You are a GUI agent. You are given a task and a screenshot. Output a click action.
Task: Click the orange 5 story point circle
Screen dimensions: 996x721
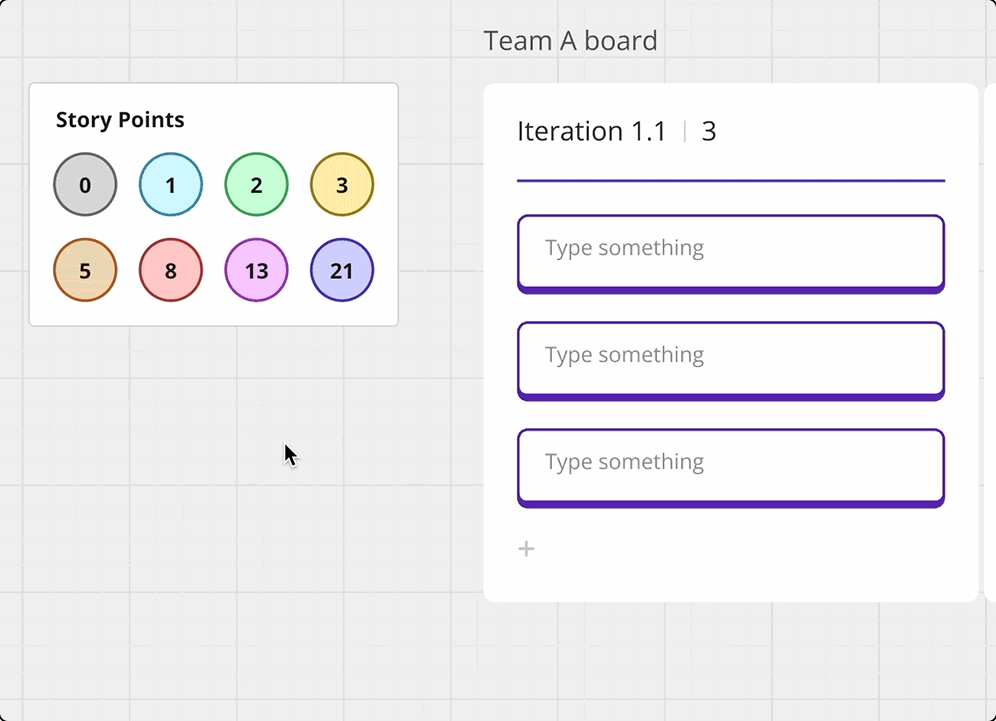[x=85, y=270]
